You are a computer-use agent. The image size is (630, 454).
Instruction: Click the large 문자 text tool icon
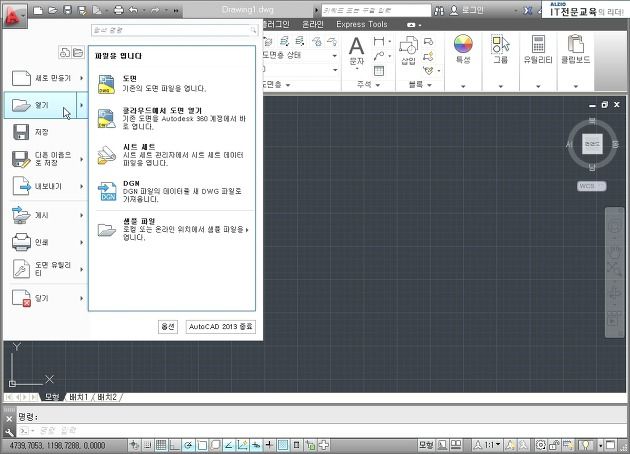coord(356,46)
